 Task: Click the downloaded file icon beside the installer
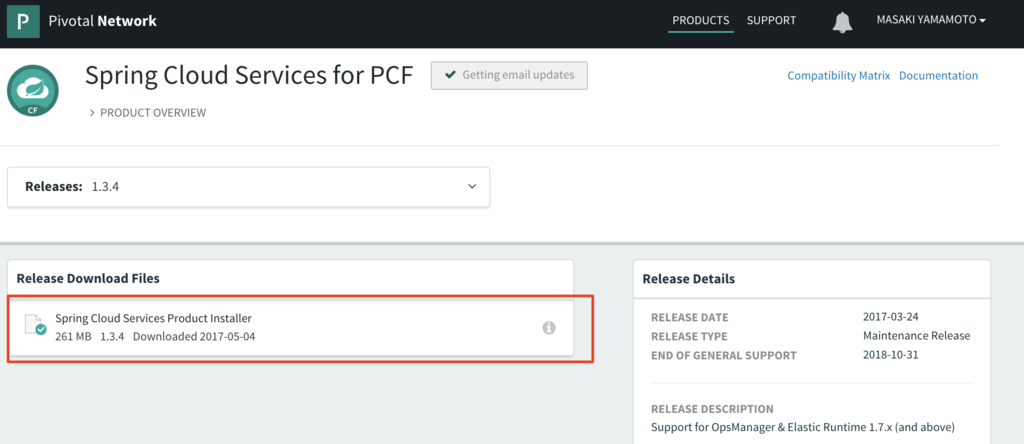[x=35, y=326]
